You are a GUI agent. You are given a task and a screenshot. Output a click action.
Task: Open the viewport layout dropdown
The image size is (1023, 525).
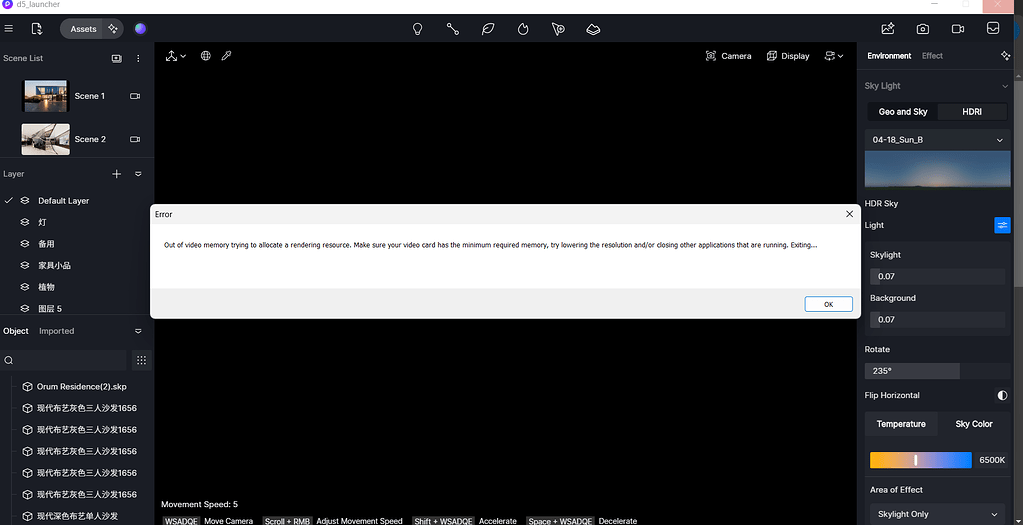[834, 56]
